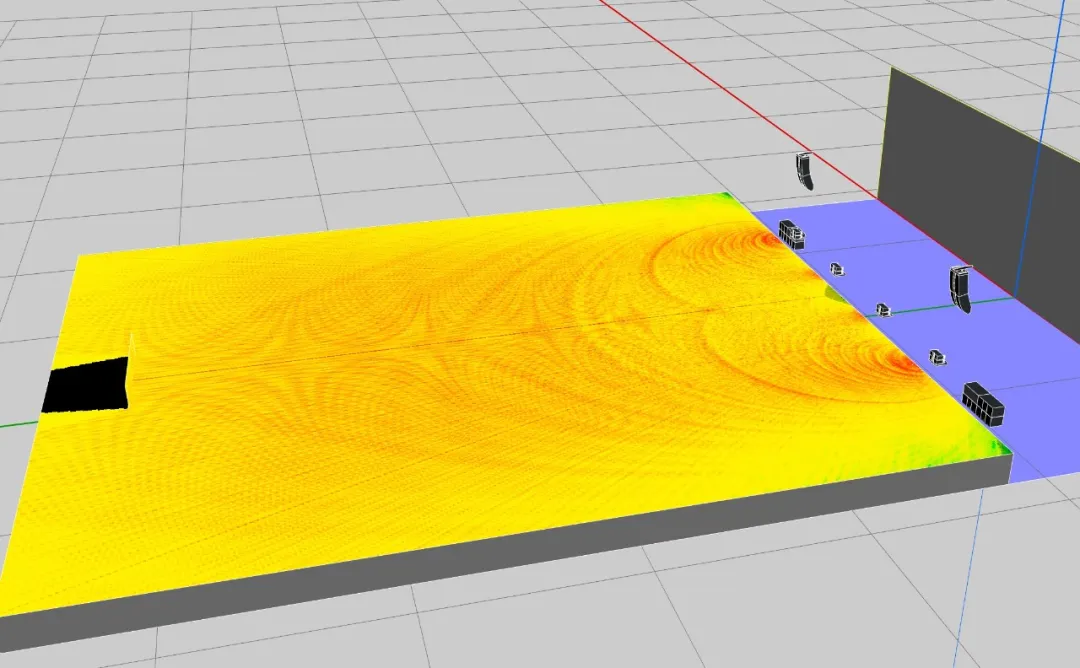Select the flown line array farthest from the viewer
The width and height of the screenshot is (1080, 668).
804,172
